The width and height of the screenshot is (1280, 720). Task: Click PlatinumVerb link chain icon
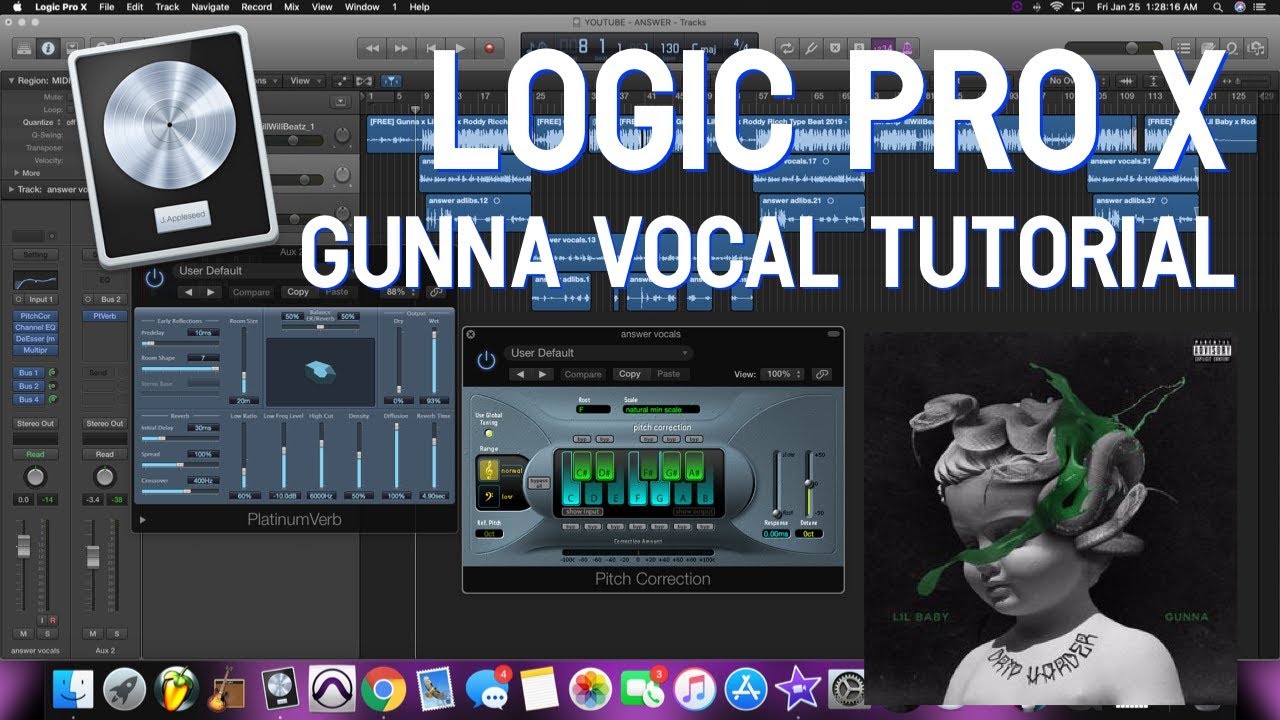click(435, 292)
